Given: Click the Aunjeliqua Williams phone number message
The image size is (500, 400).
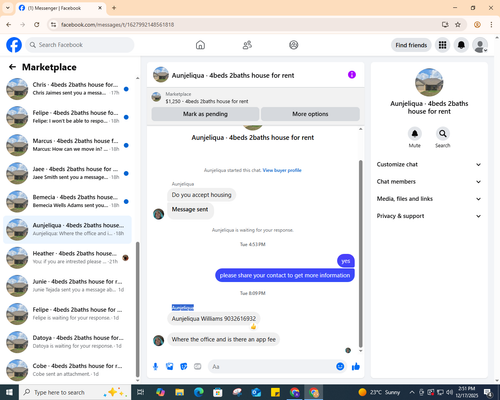Looking at the screenshot, I should 214,319.
